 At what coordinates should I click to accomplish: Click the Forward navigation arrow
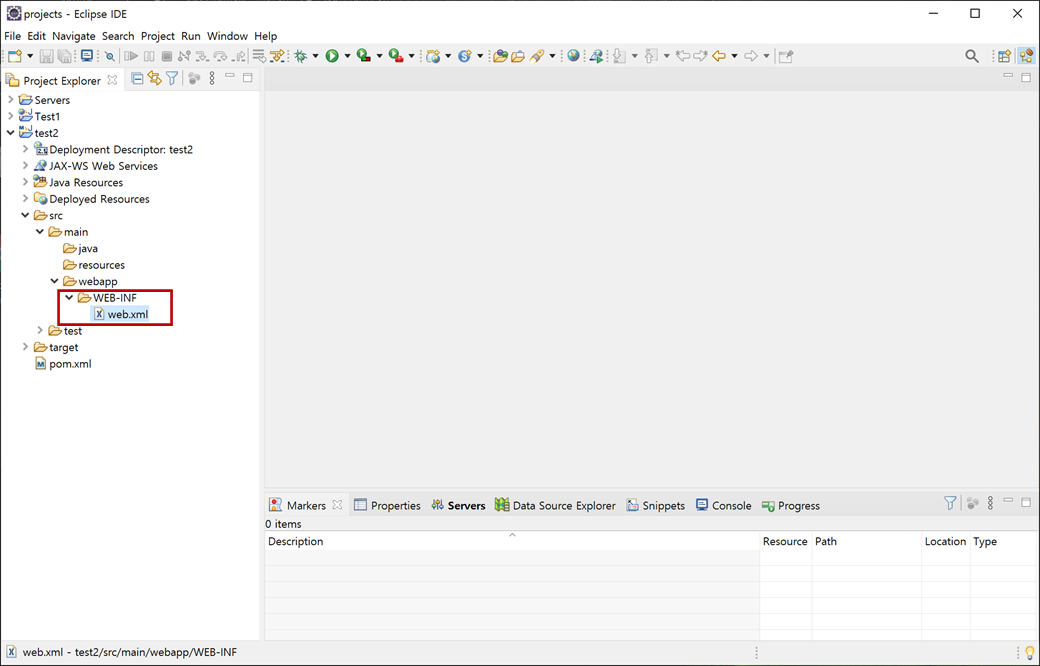point(751,56)
